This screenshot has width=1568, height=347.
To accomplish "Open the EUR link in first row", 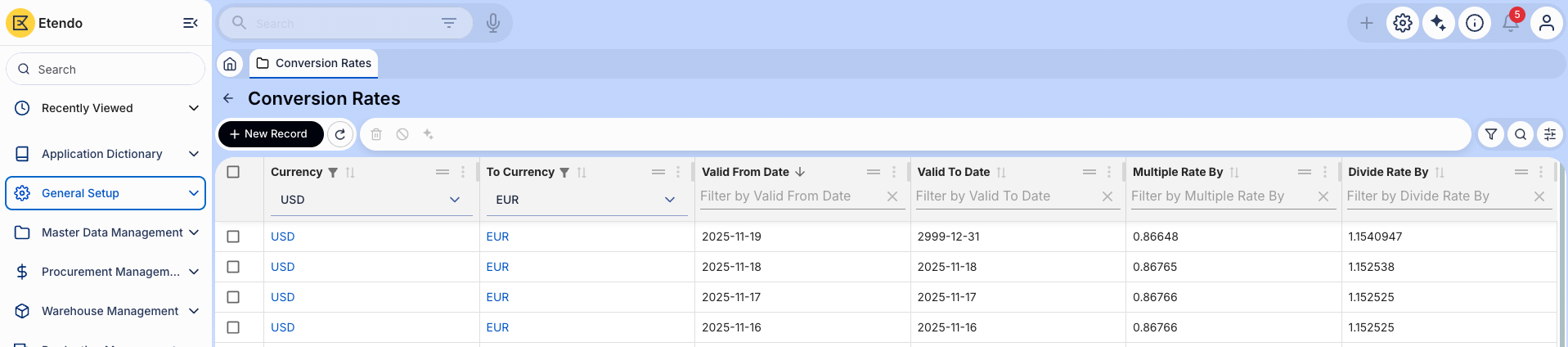I will (x=497, y=237).
